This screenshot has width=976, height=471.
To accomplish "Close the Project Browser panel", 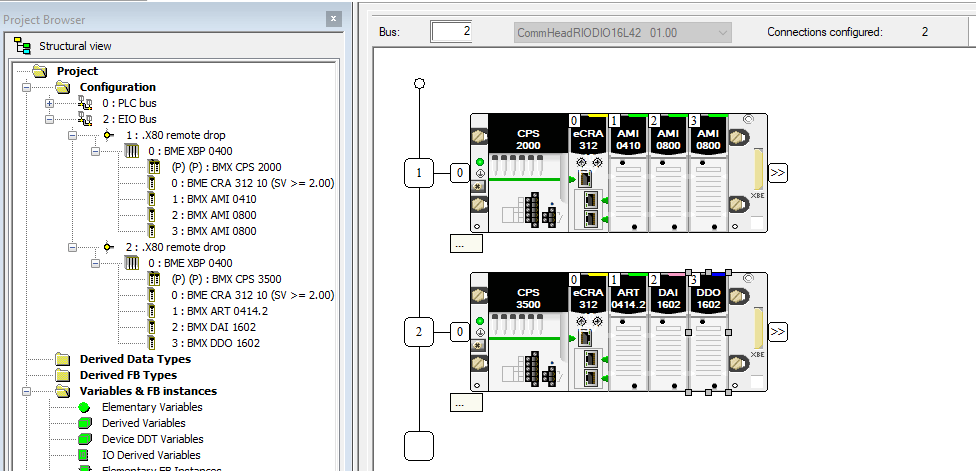I will coord(335,20).
